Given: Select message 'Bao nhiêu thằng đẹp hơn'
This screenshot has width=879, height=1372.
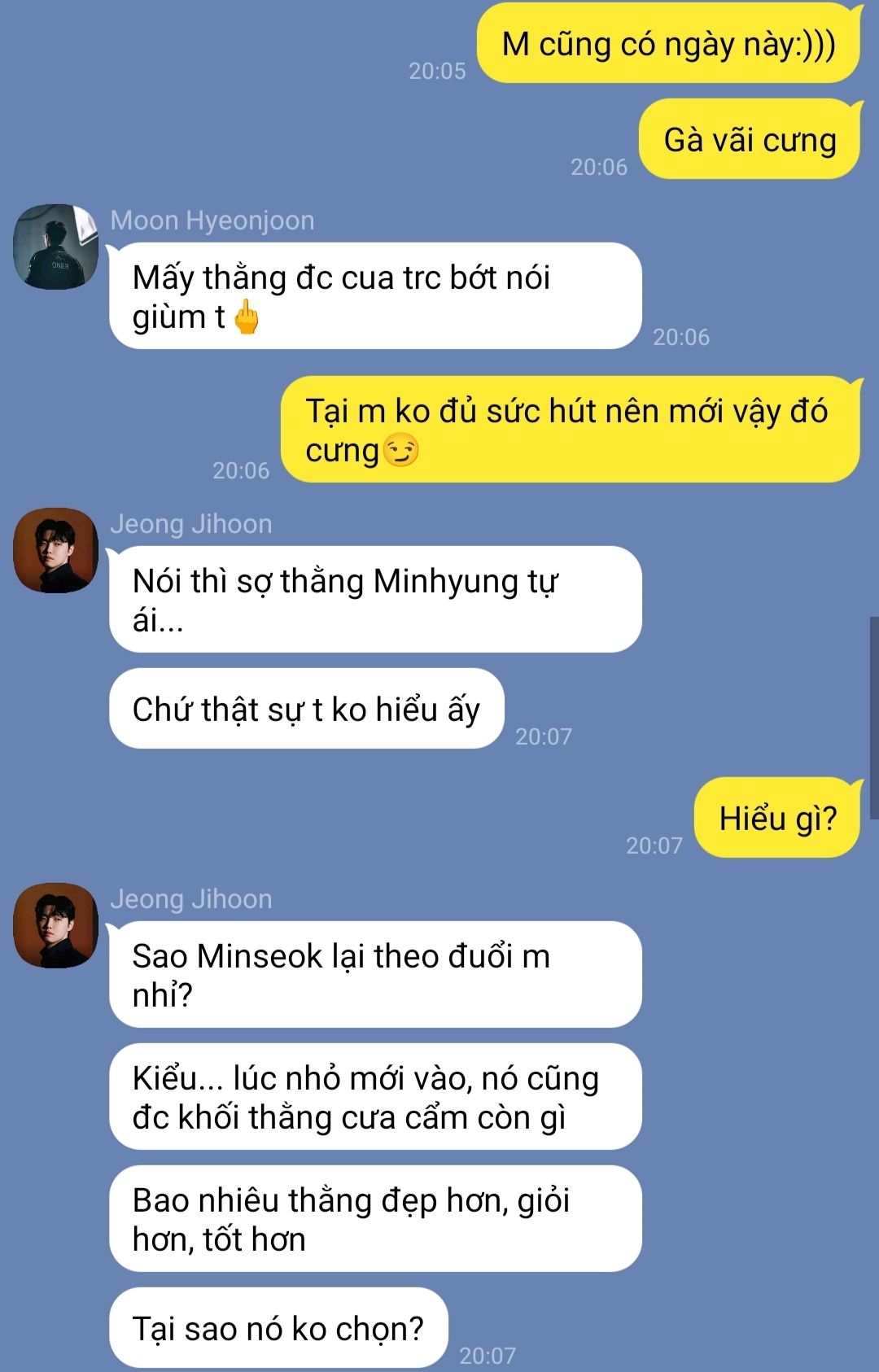Looking at the screenshot, I should 375,1219.
